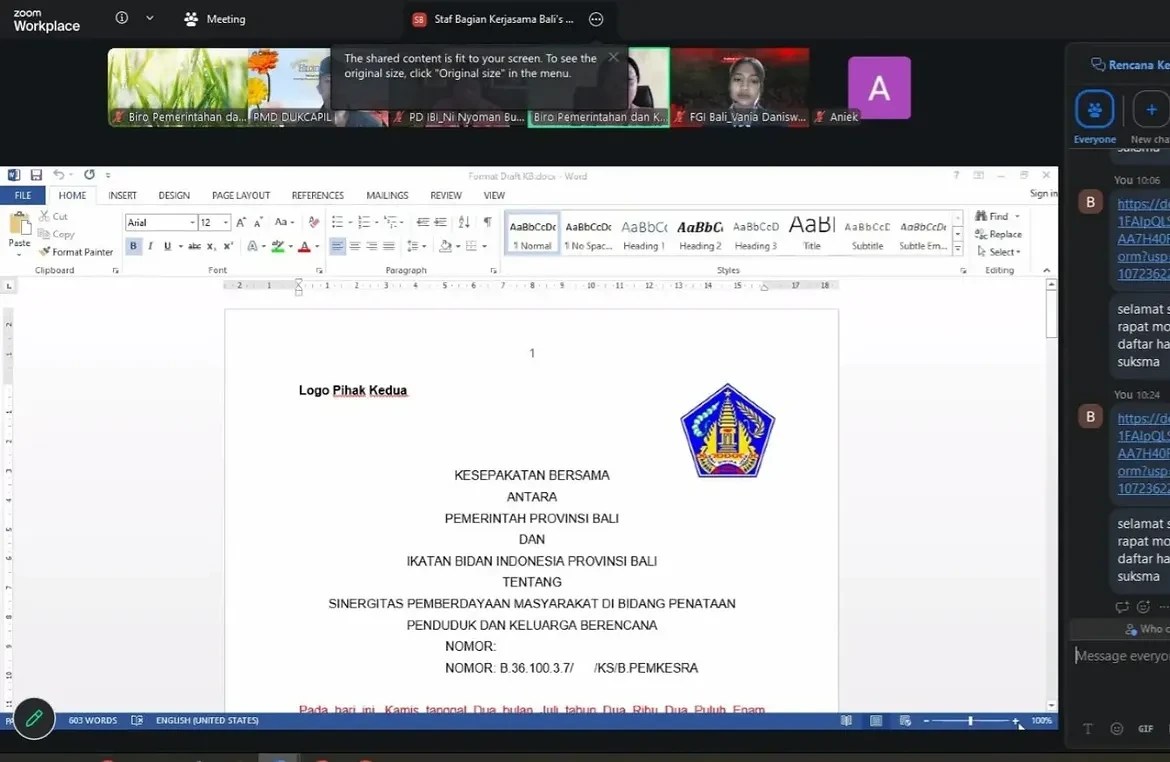The width and height of the screenshot is (1170, 762).
Task: Open the Zoom meeting info icon
Action: [122, 18]
